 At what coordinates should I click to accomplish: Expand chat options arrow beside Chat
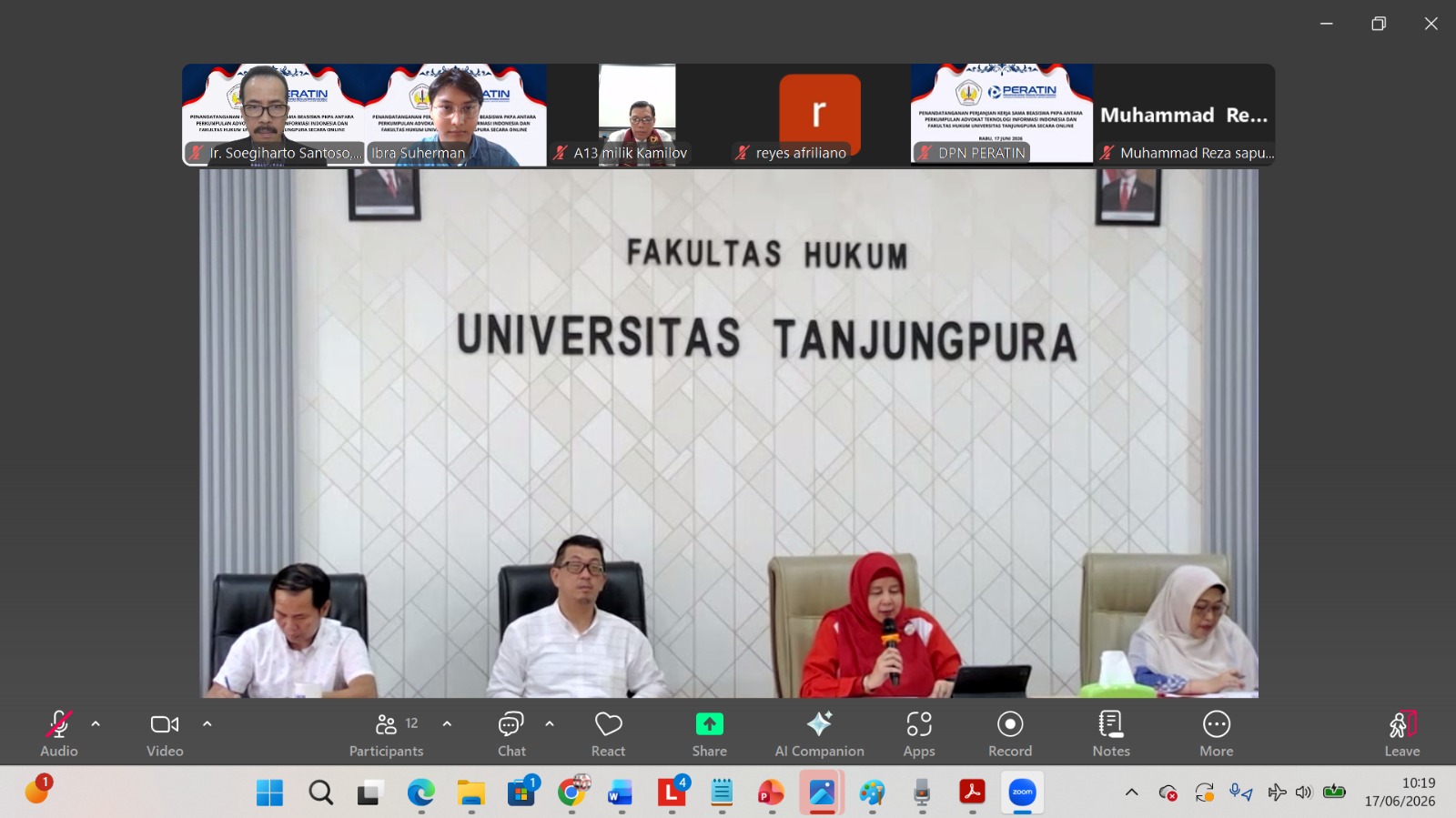[x=550, y=724]
